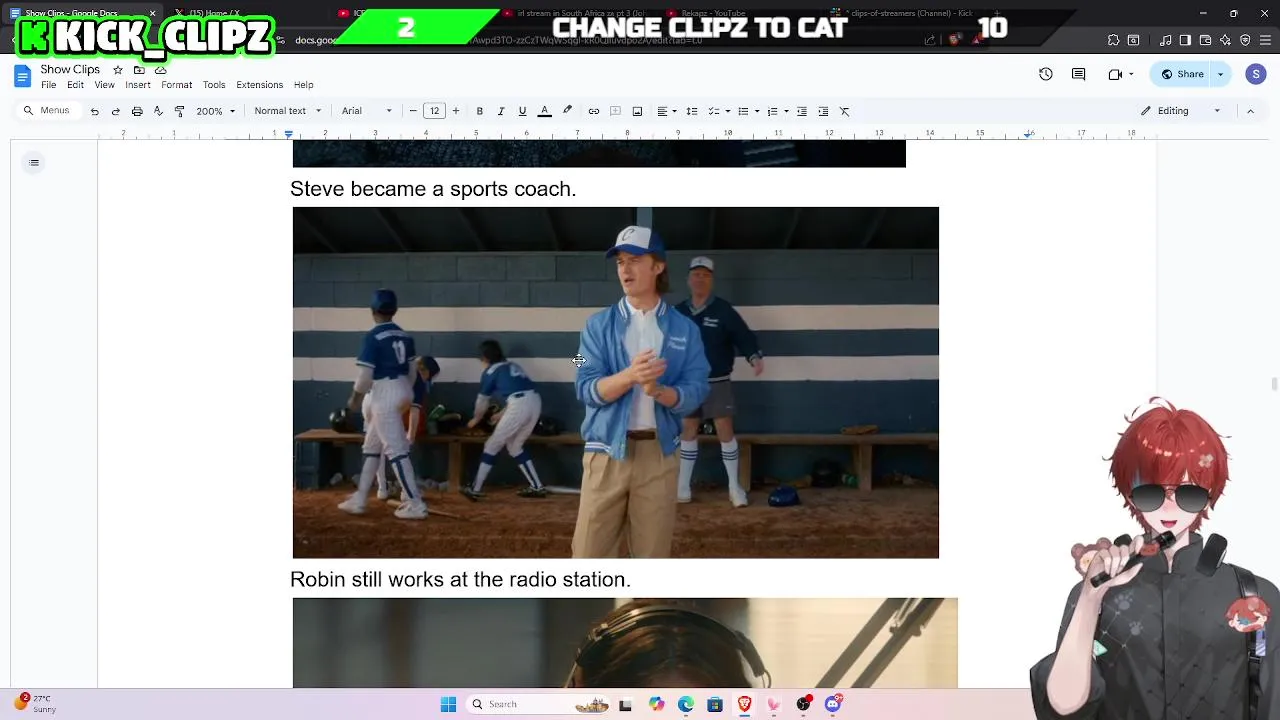
Task: Insert image using toolbar picture icon
Action: point(637,111)
